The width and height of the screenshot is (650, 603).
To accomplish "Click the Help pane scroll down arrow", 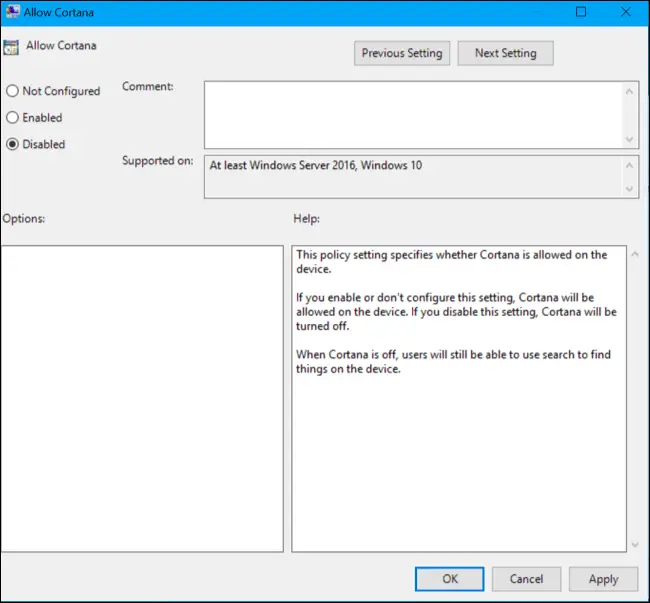I will point(635,544).
